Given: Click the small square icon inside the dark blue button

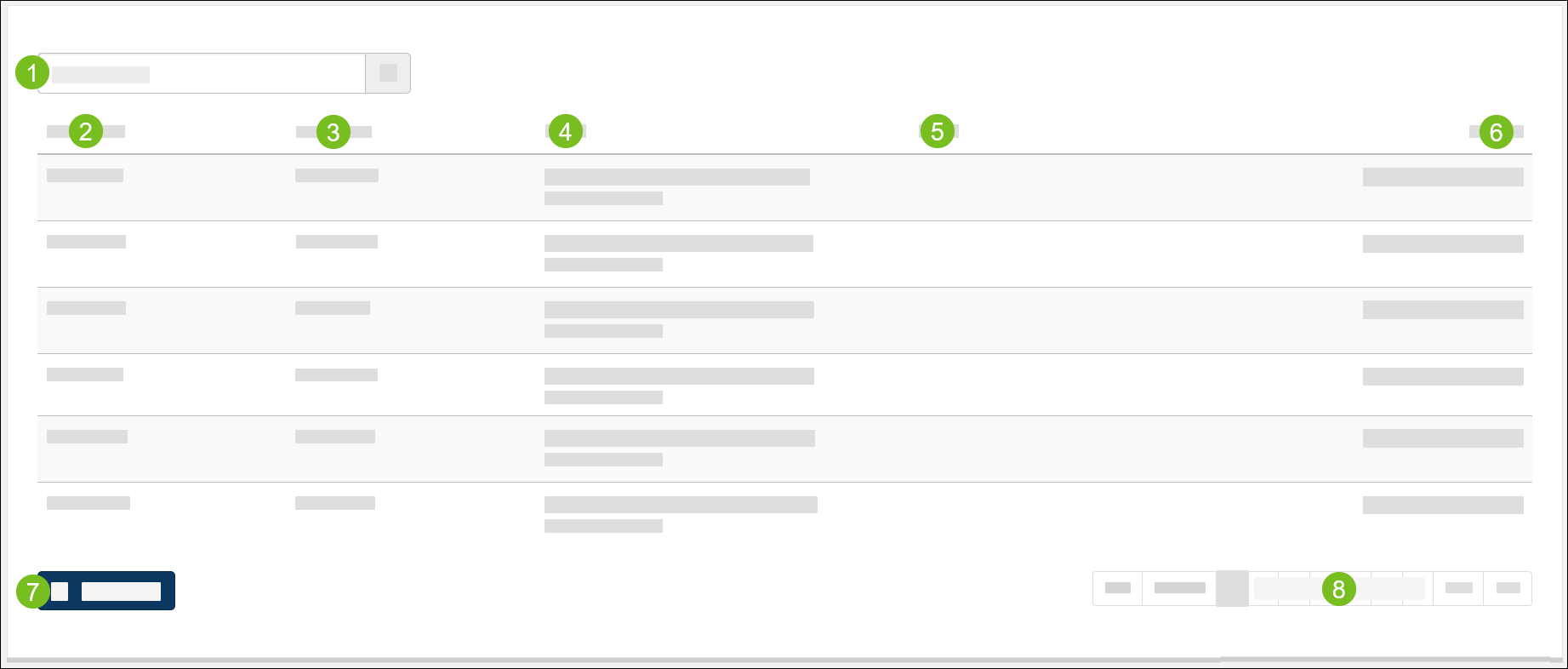Looking at the screenshot, I should point(60,591).
